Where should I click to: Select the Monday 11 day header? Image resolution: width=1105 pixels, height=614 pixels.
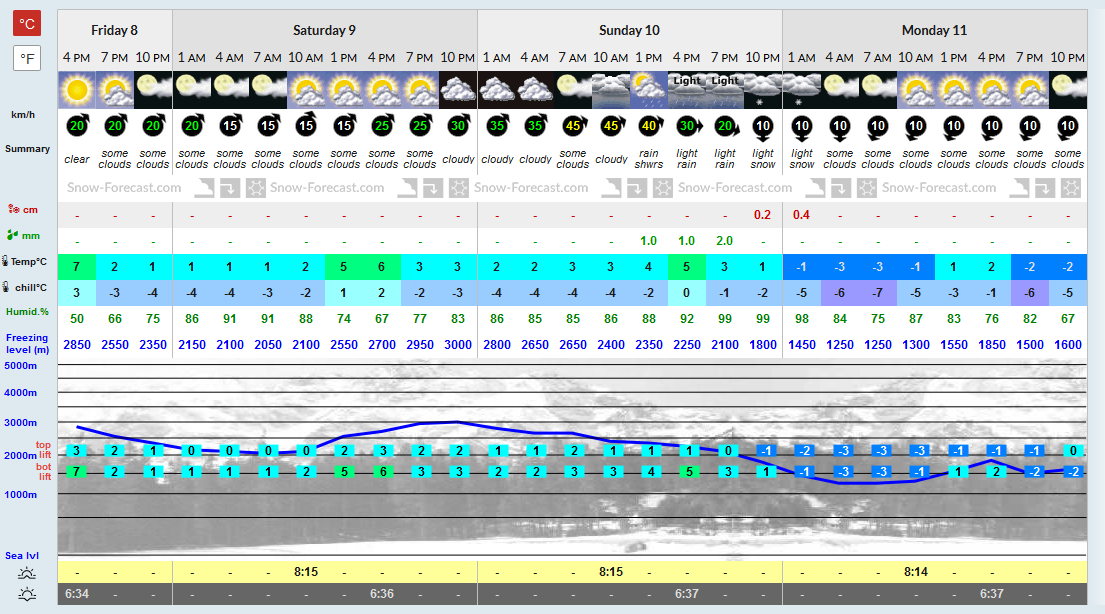pos(934,30)
